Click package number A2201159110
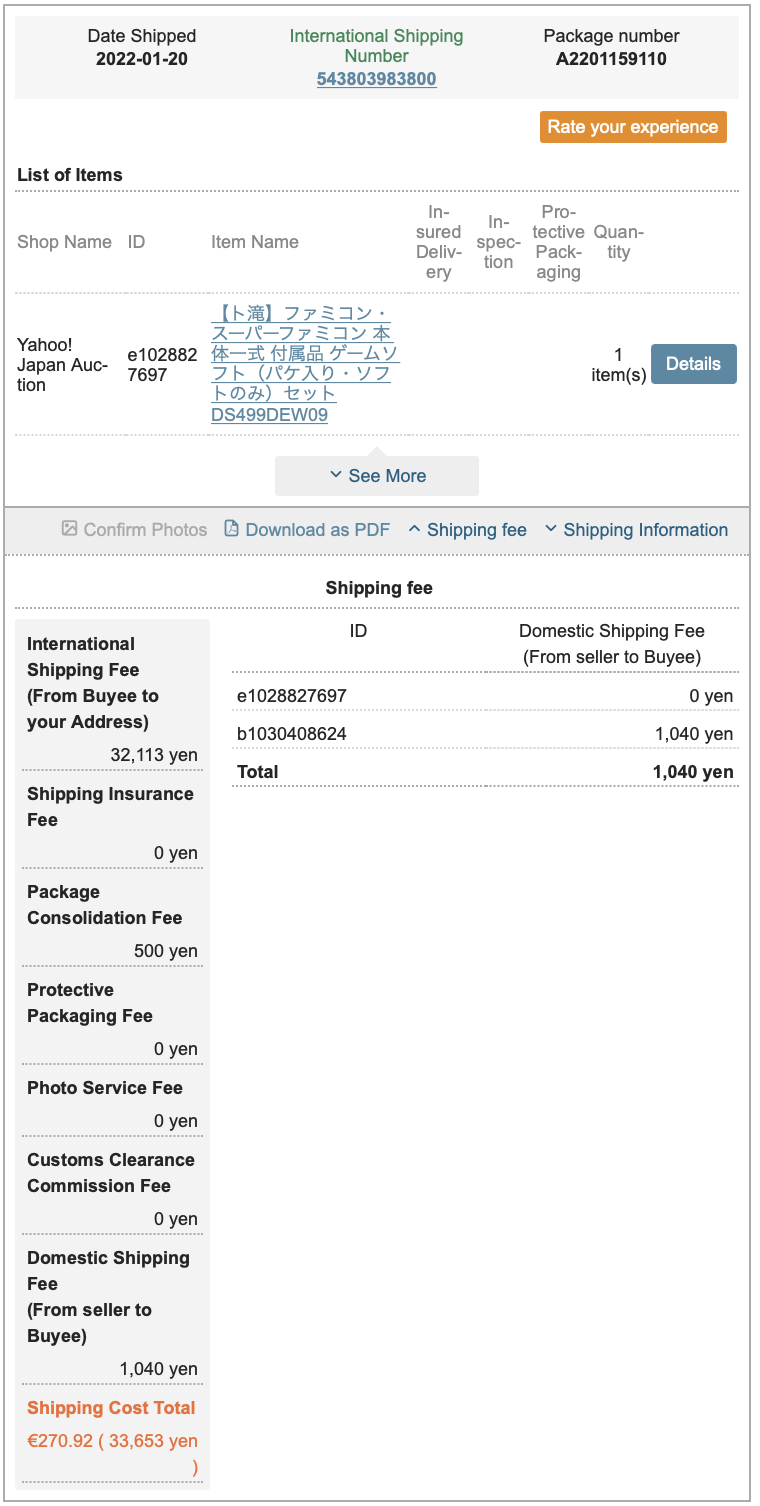This screenshot has height=1506, width=760. pyautogui.click(x=611, y=58)
